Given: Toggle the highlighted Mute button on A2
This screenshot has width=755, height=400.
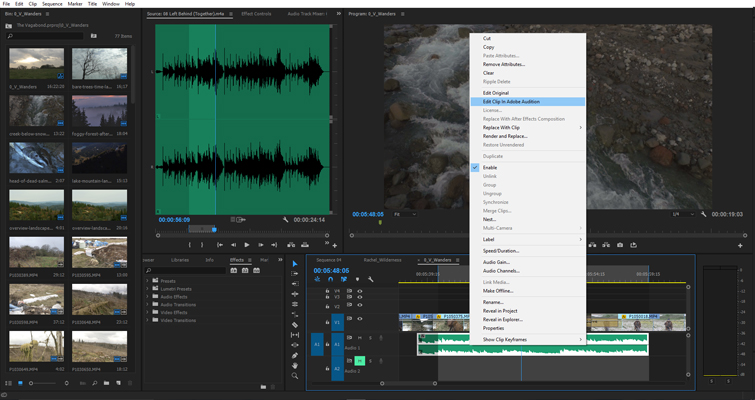Looking at the screenshot, I should (x=360, y=361).
